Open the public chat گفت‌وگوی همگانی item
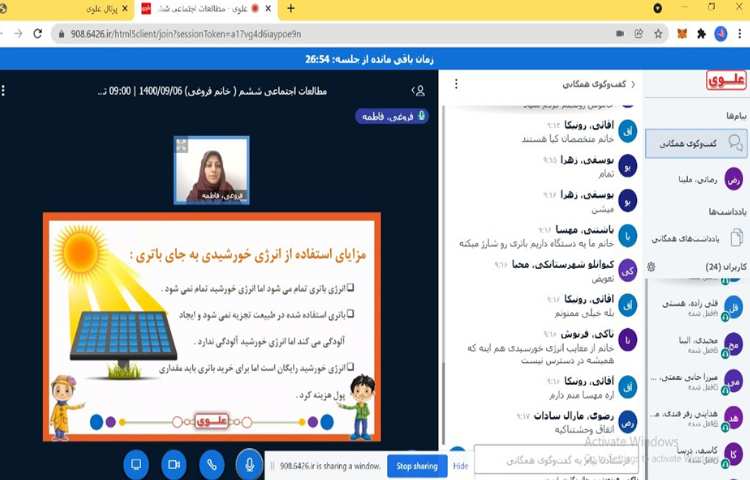 coord(696,143)
